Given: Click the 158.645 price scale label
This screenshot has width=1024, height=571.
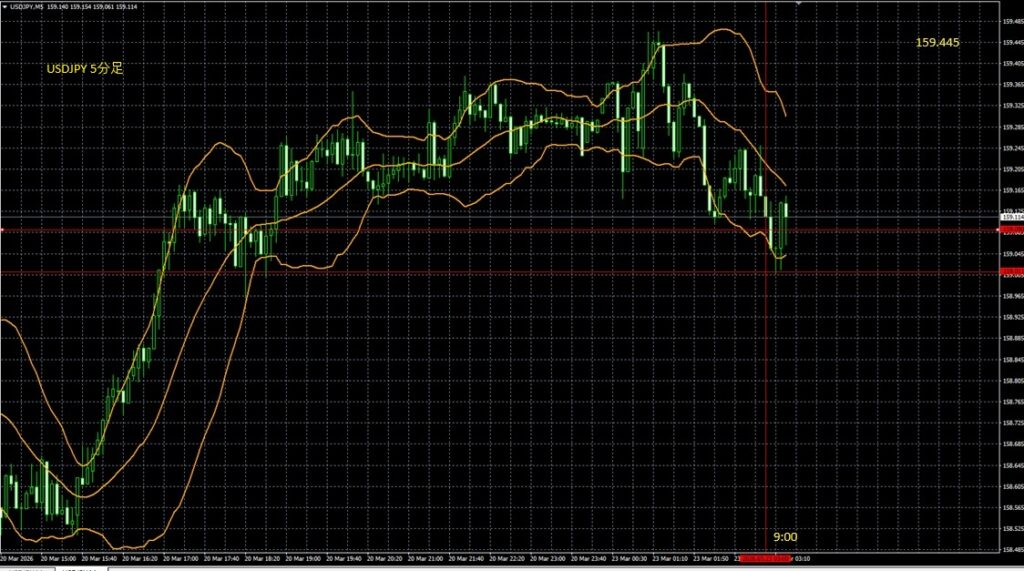Looking at the screenshot, I should click(1013, 465).
